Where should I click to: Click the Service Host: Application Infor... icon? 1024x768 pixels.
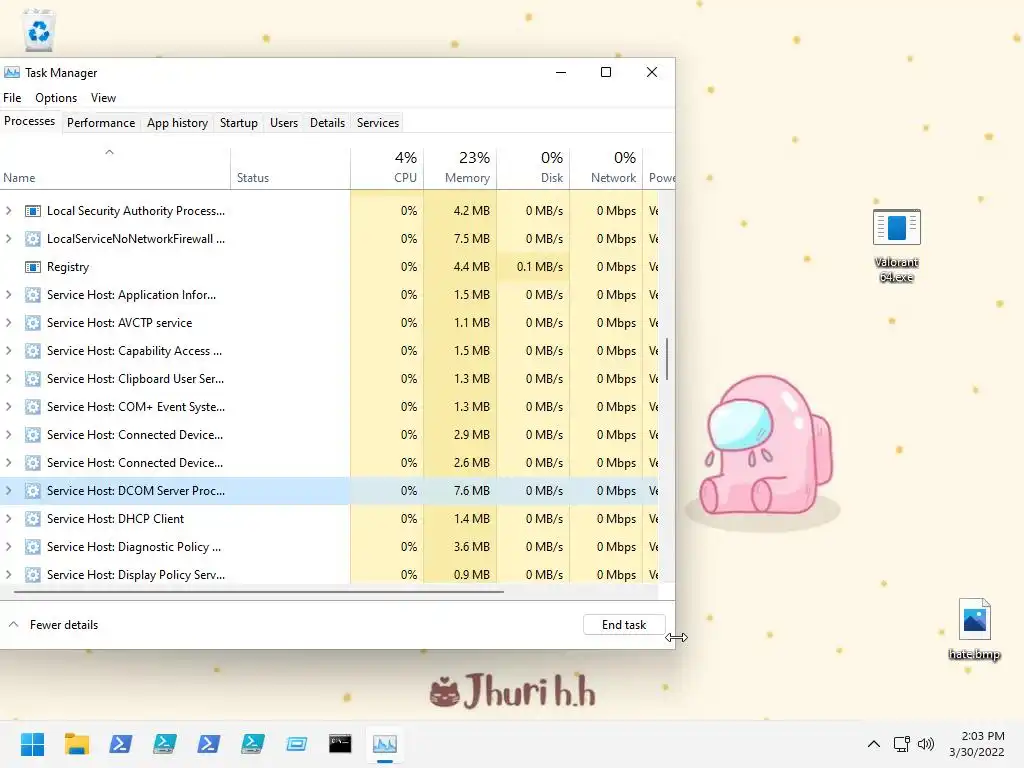coord(33,295)
